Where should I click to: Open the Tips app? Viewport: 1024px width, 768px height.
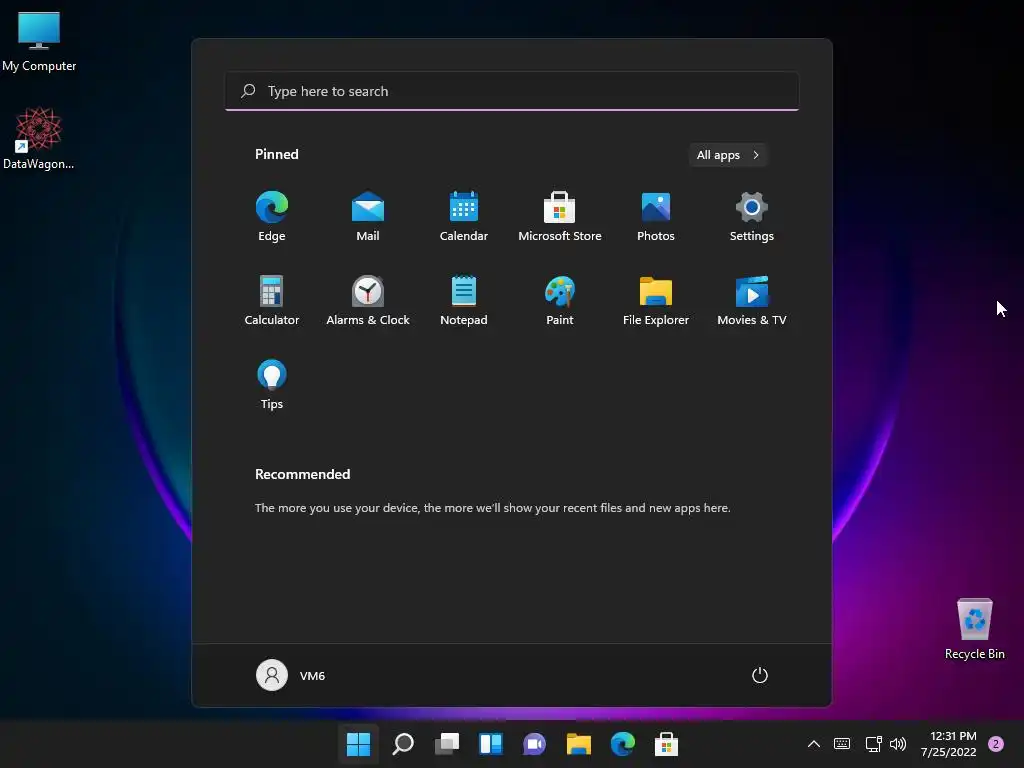pyautogui.click(x=272, y=385)
